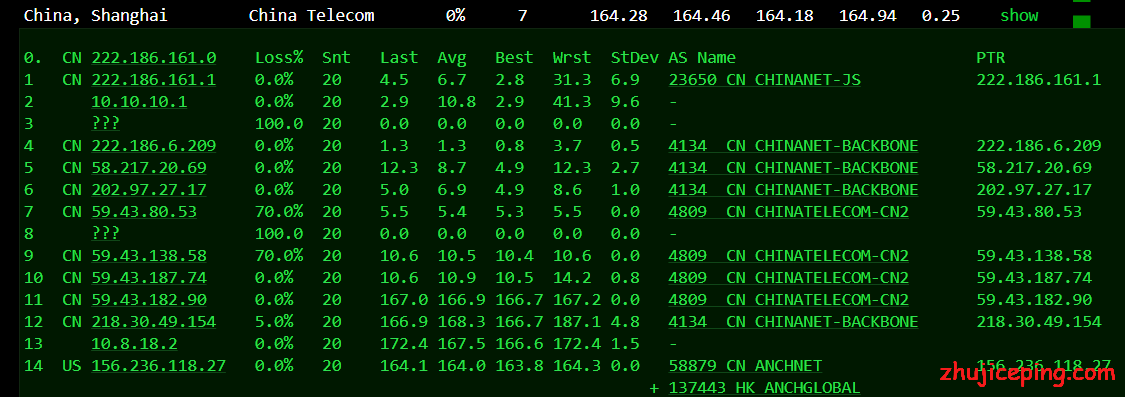Open the hop 2 IP link 10.10.10.1
Viewport: 1125px width, 397px height.
pyautogui.click(x=139, y=102)
